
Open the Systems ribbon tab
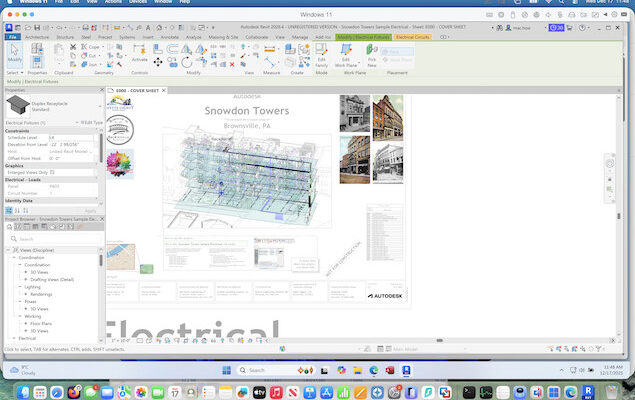127,37
